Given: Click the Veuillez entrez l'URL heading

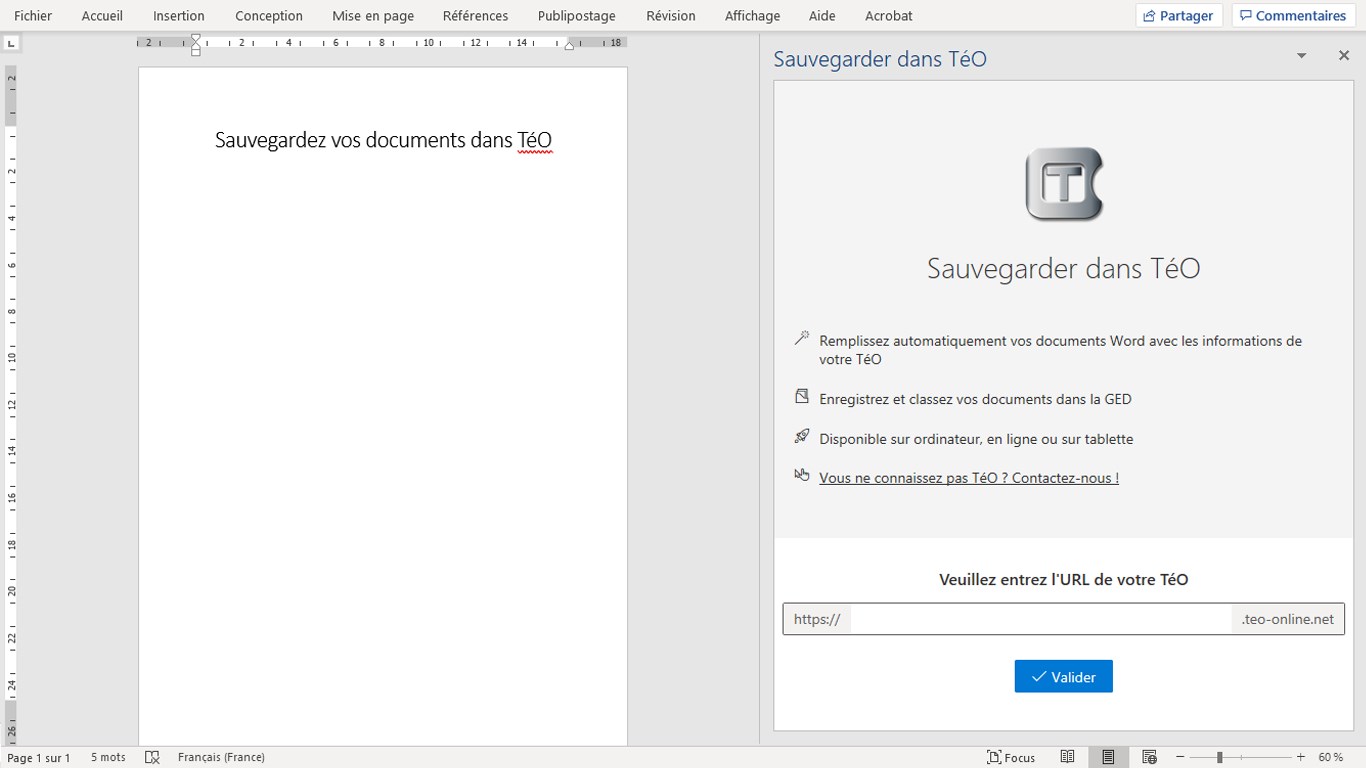Looking at the screenshot, I should click(1063, 580).
